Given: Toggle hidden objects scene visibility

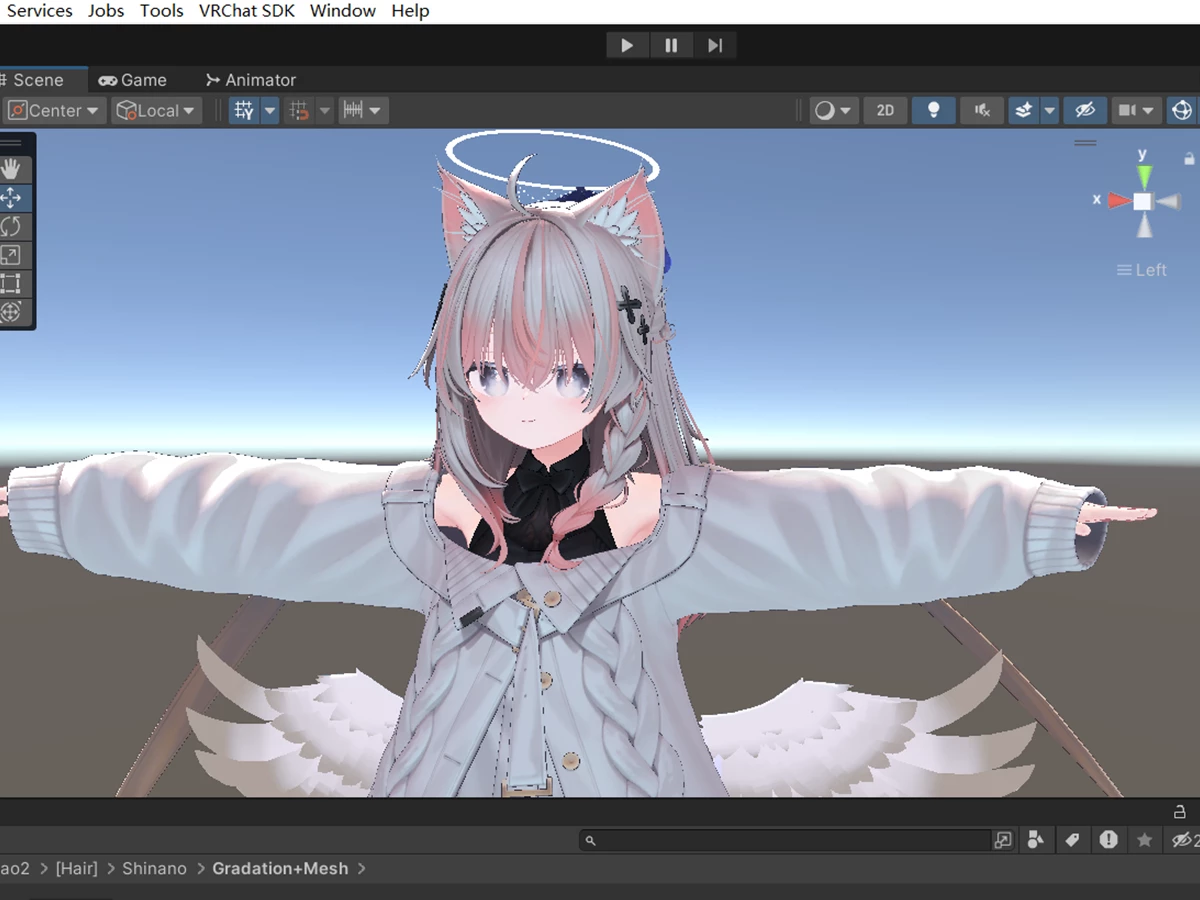Looking at the screenshot, I should [1085, 111].
